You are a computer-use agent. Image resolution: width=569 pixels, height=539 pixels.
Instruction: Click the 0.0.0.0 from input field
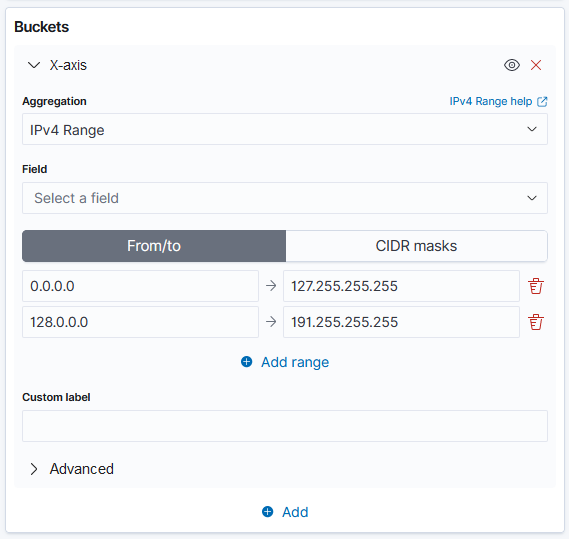(x=140, y=286)
